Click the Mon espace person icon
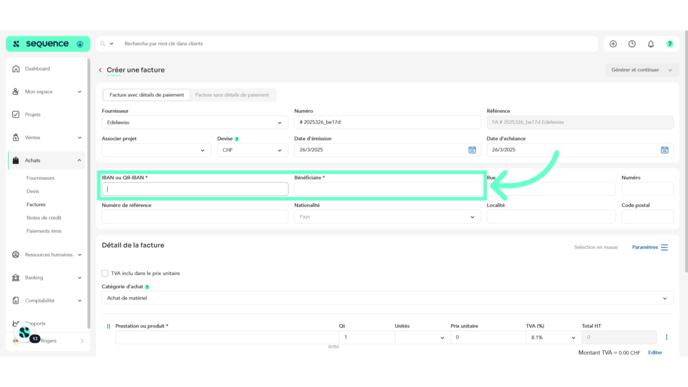688x387 pixels. pos(16,92)
